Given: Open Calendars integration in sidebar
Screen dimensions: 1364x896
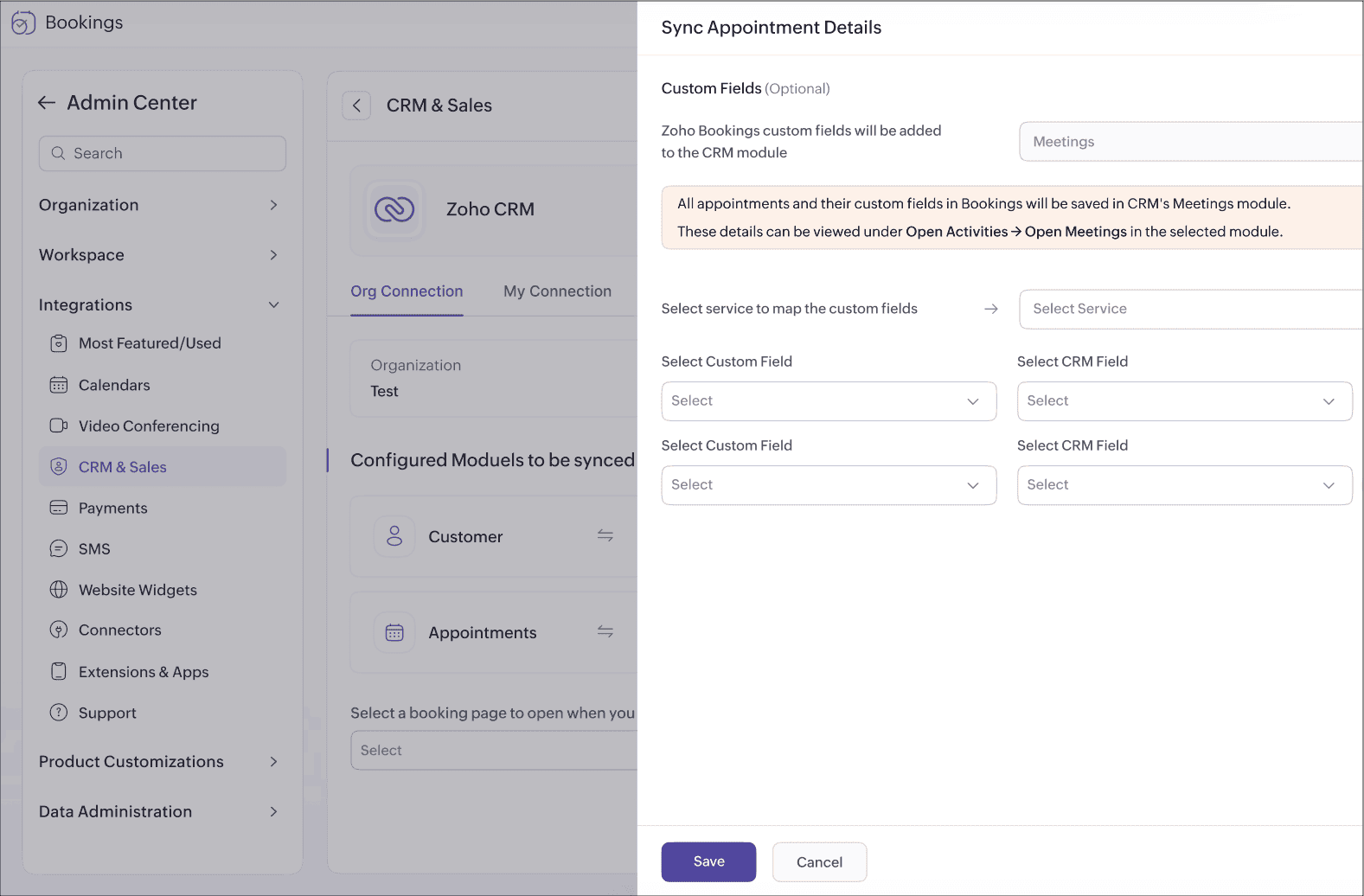Looking at the screenshot, I should point(114,385).
